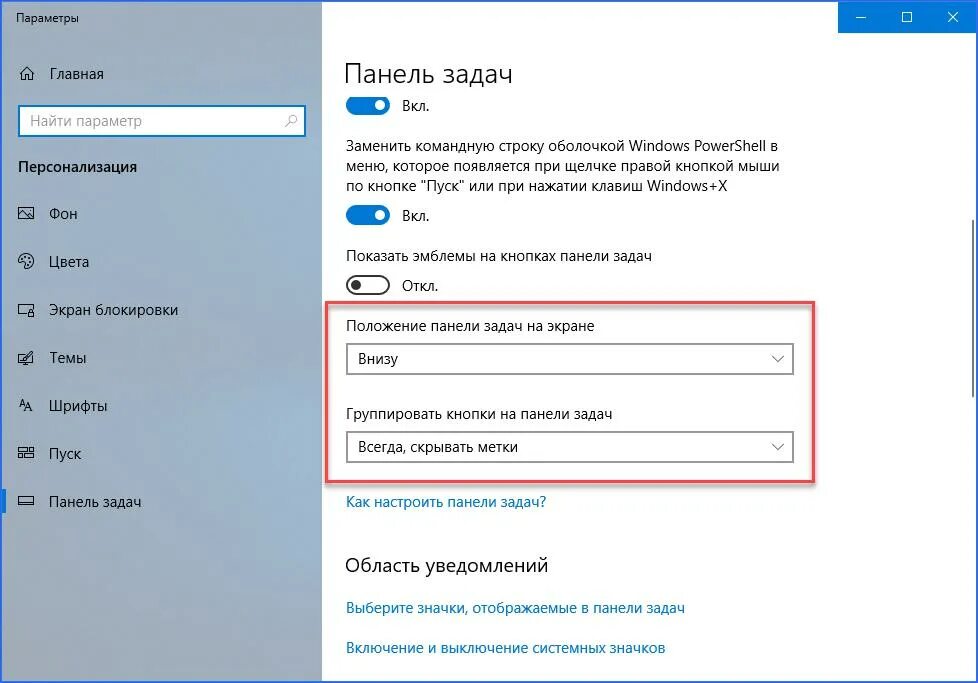The width and height of the screenshot is (978, 683).
Task: Open Выберите значки, отображаемые в панели задач
Action: click(515, 608)
